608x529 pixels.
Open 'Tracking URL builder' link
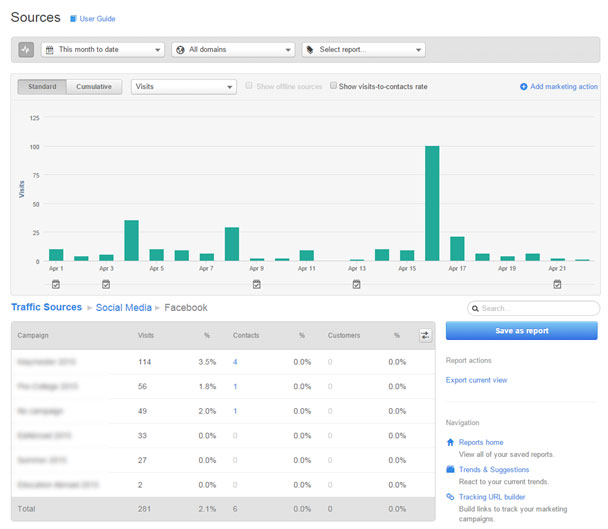click(492, 497)
